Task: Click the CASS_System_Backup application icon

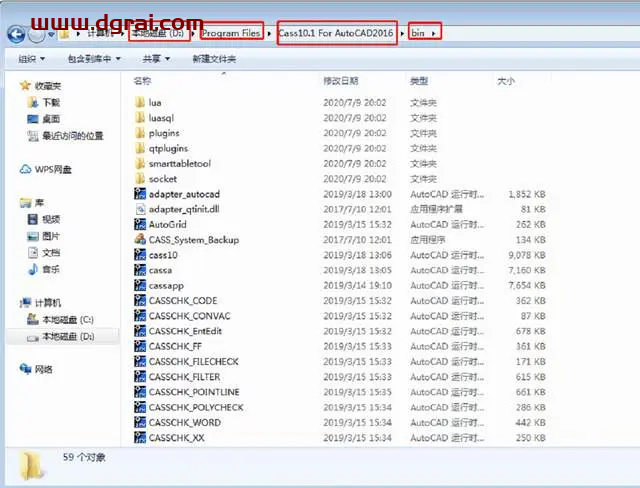Action: (140, 240)
